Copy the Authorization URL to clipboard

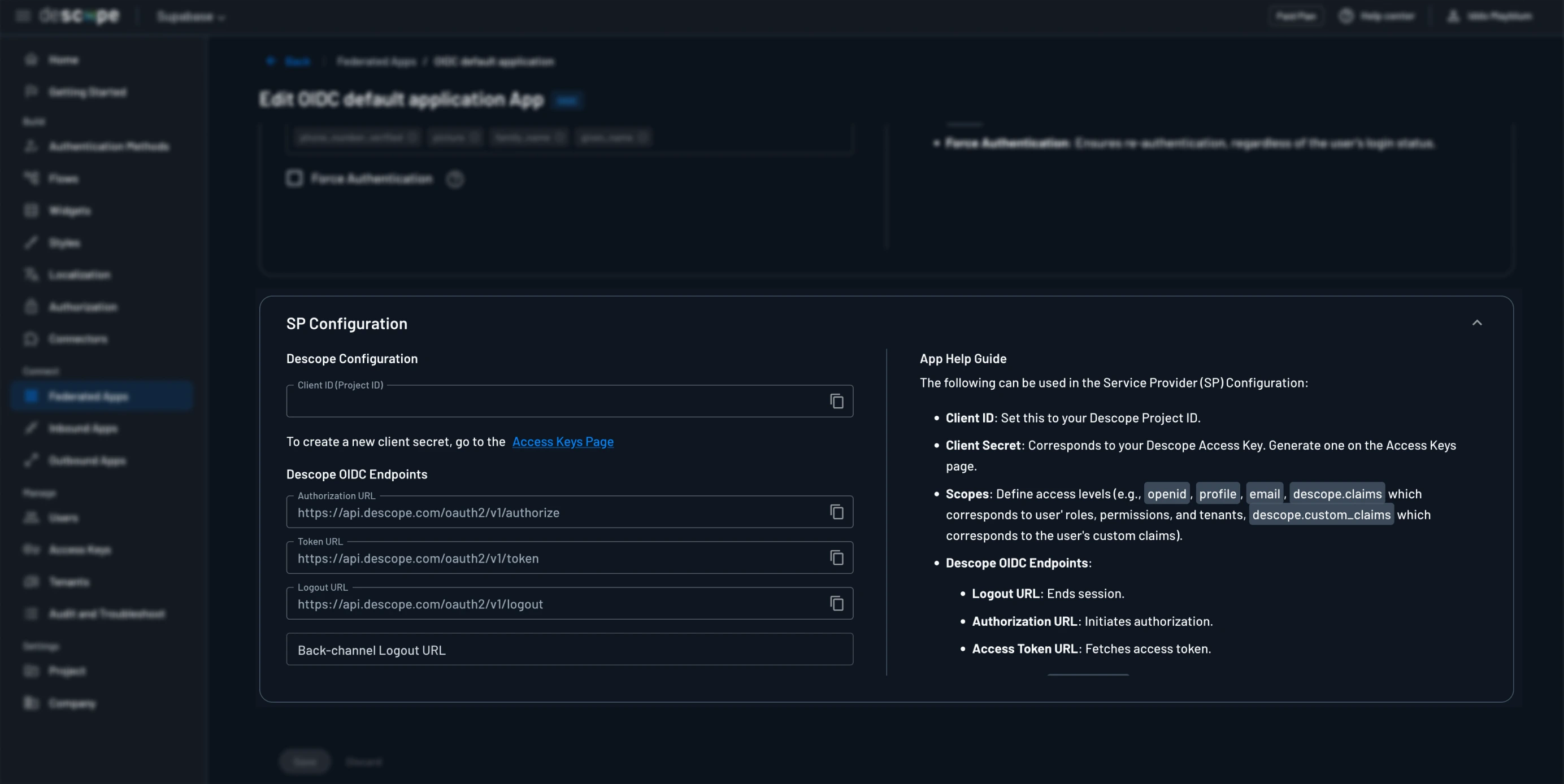tap(837, 512)
